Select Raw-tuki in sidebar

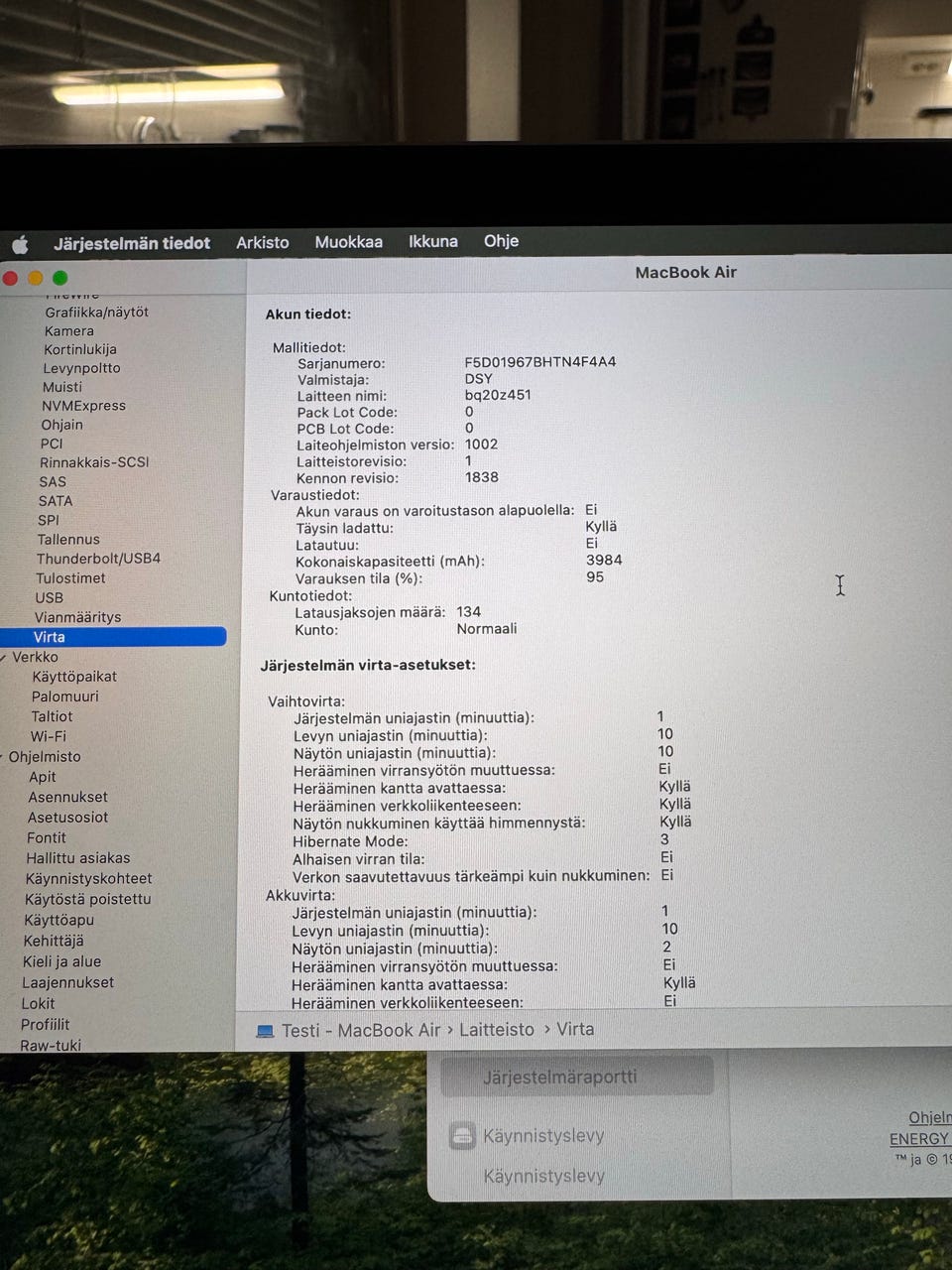51,1045
